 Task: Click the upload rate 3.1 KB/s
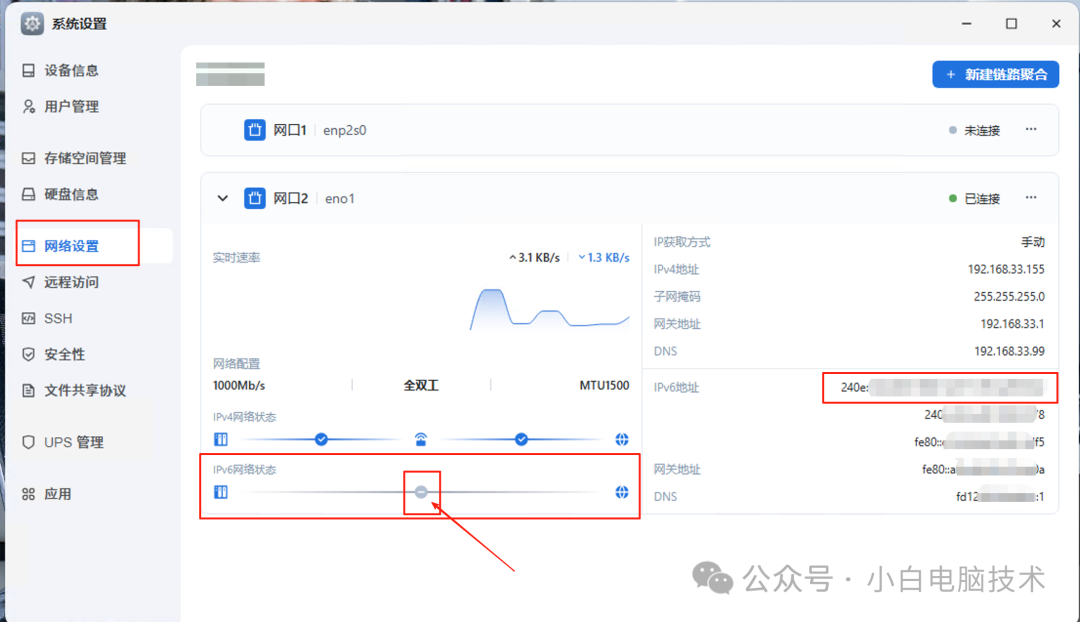click(x=534, y=258)
